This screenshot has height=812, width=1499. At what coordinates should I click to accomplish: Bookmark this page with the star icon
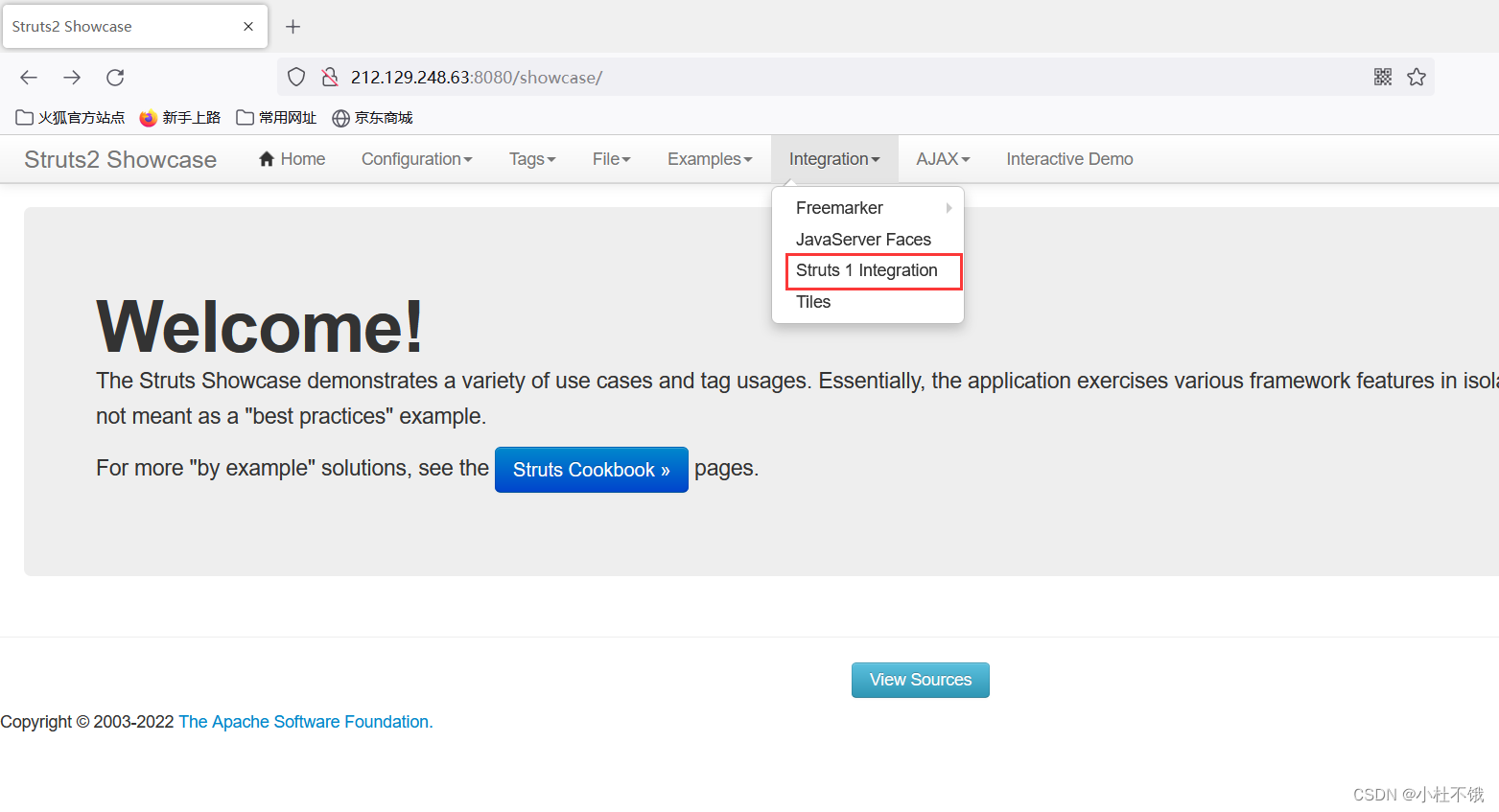pyautogui.click(x=1417, y=78)
